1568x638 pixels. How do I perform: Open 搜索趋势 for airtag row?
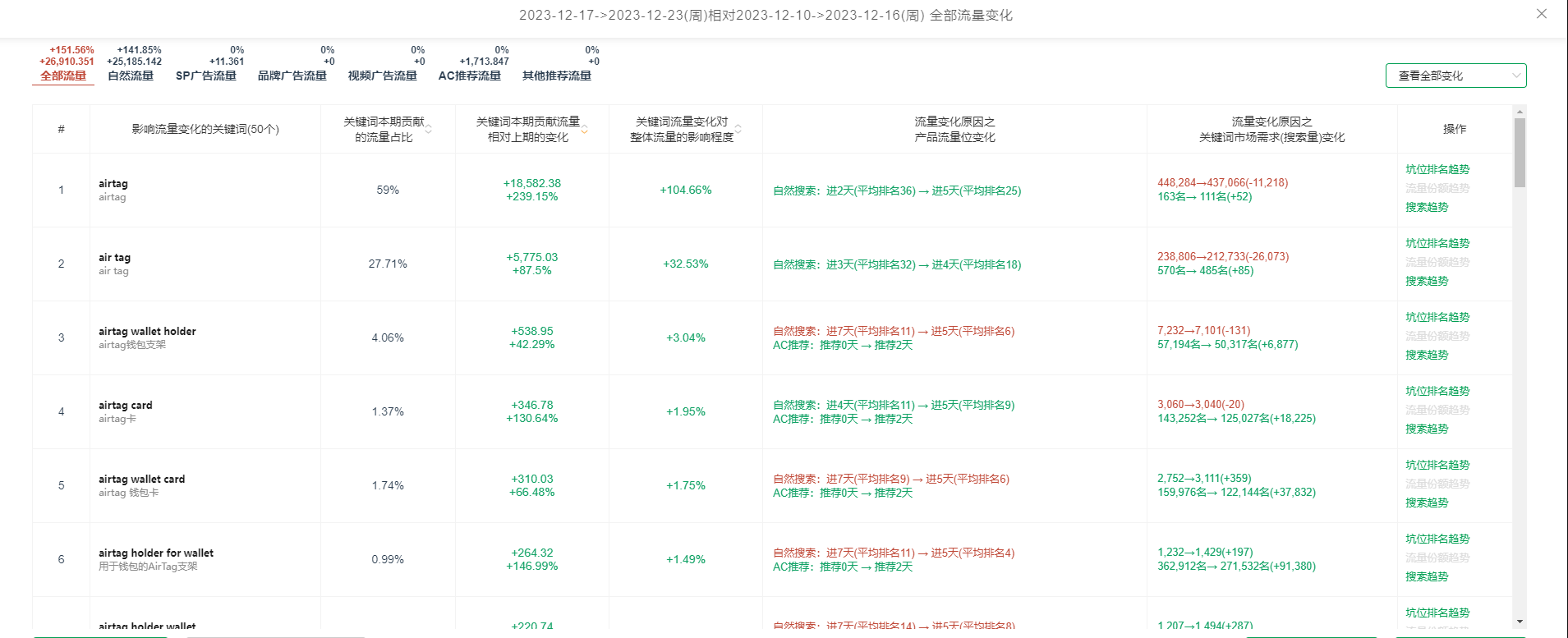pyautogui.click(x=1427, y=207)
